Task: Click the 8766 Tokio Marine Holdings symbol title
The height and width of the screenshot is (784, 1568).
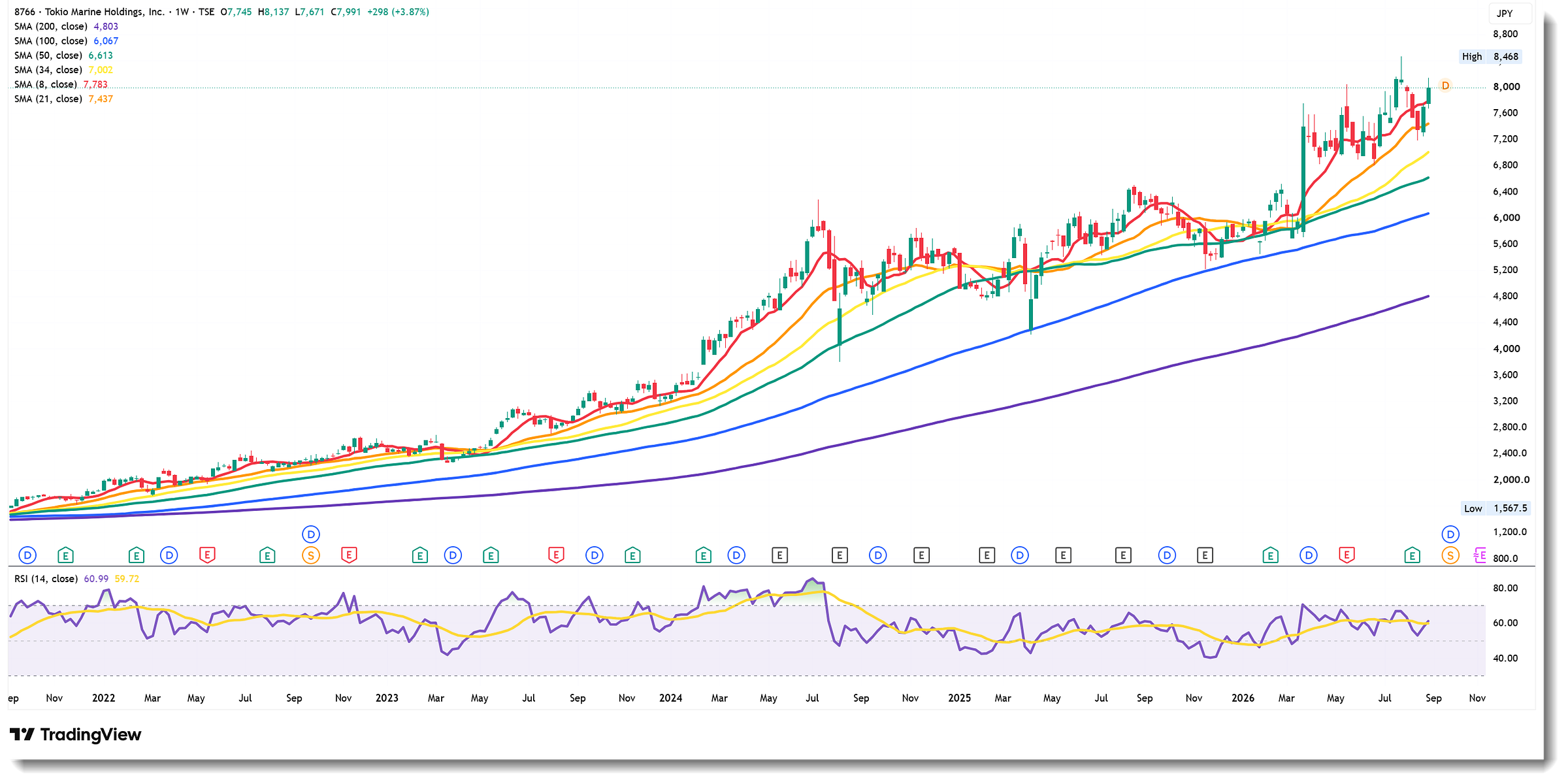Action: point(90,12)
